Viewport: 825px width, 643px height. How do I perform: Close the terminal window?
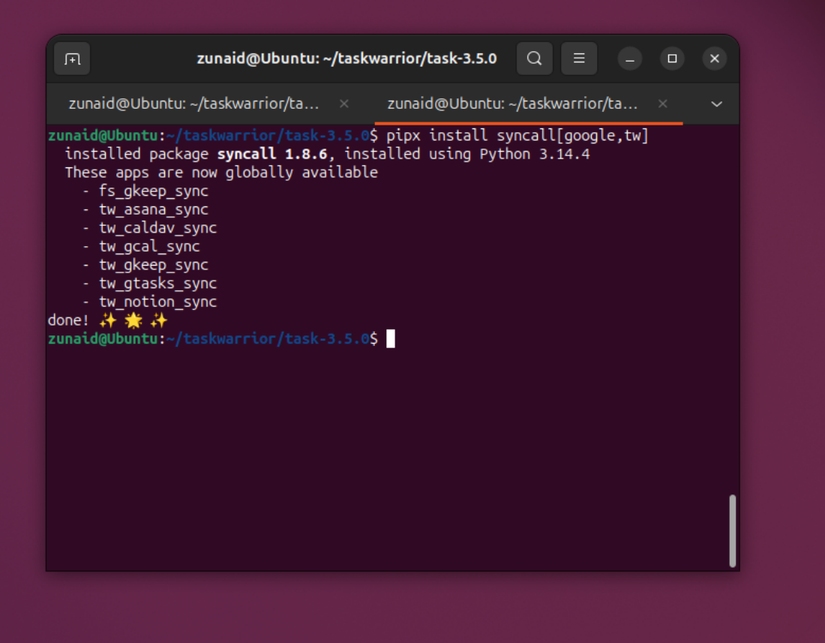coord(715,58)
